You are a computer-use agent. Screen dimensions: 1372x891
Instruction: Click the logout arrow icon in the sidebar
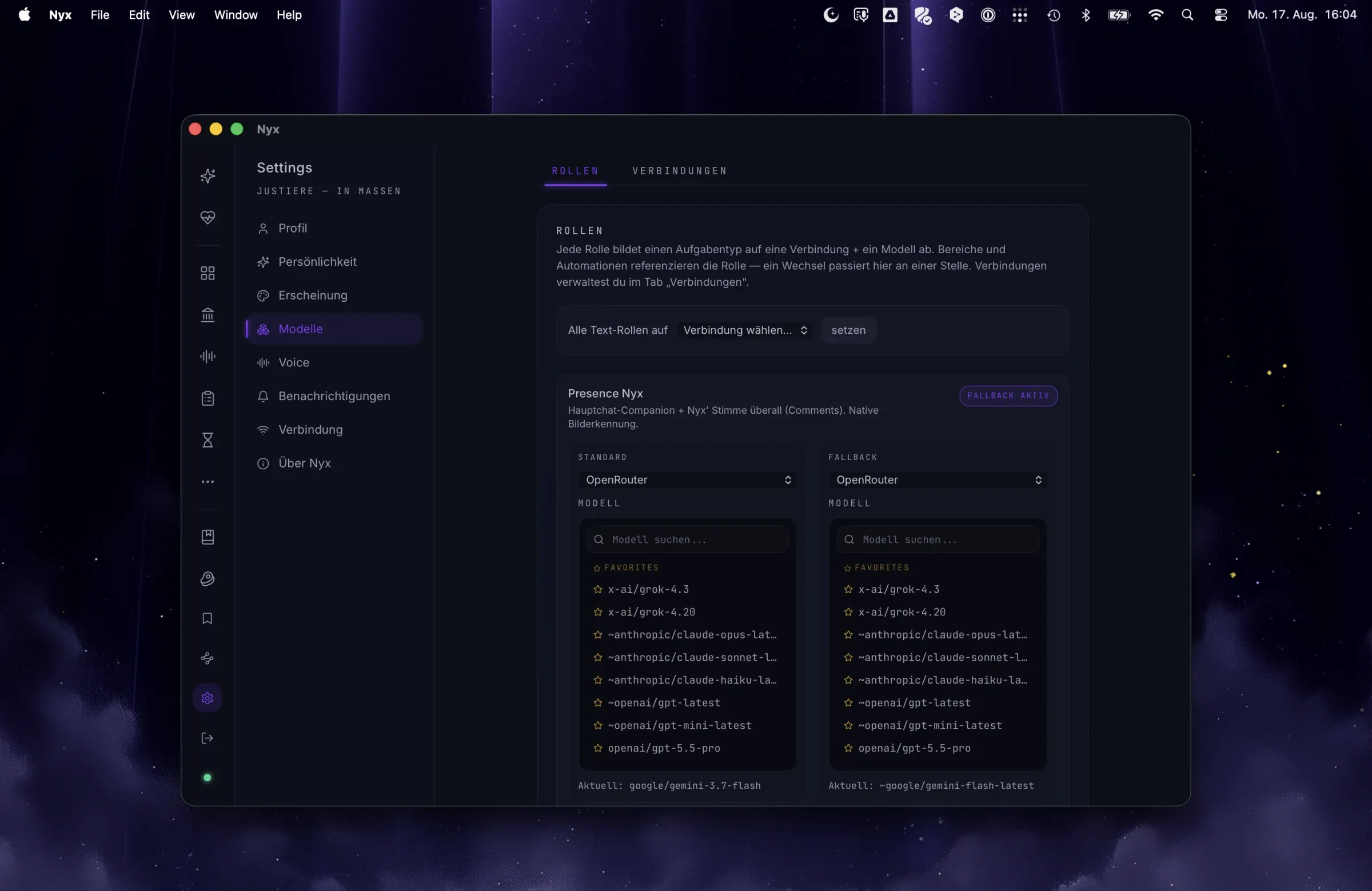[208, 738]
